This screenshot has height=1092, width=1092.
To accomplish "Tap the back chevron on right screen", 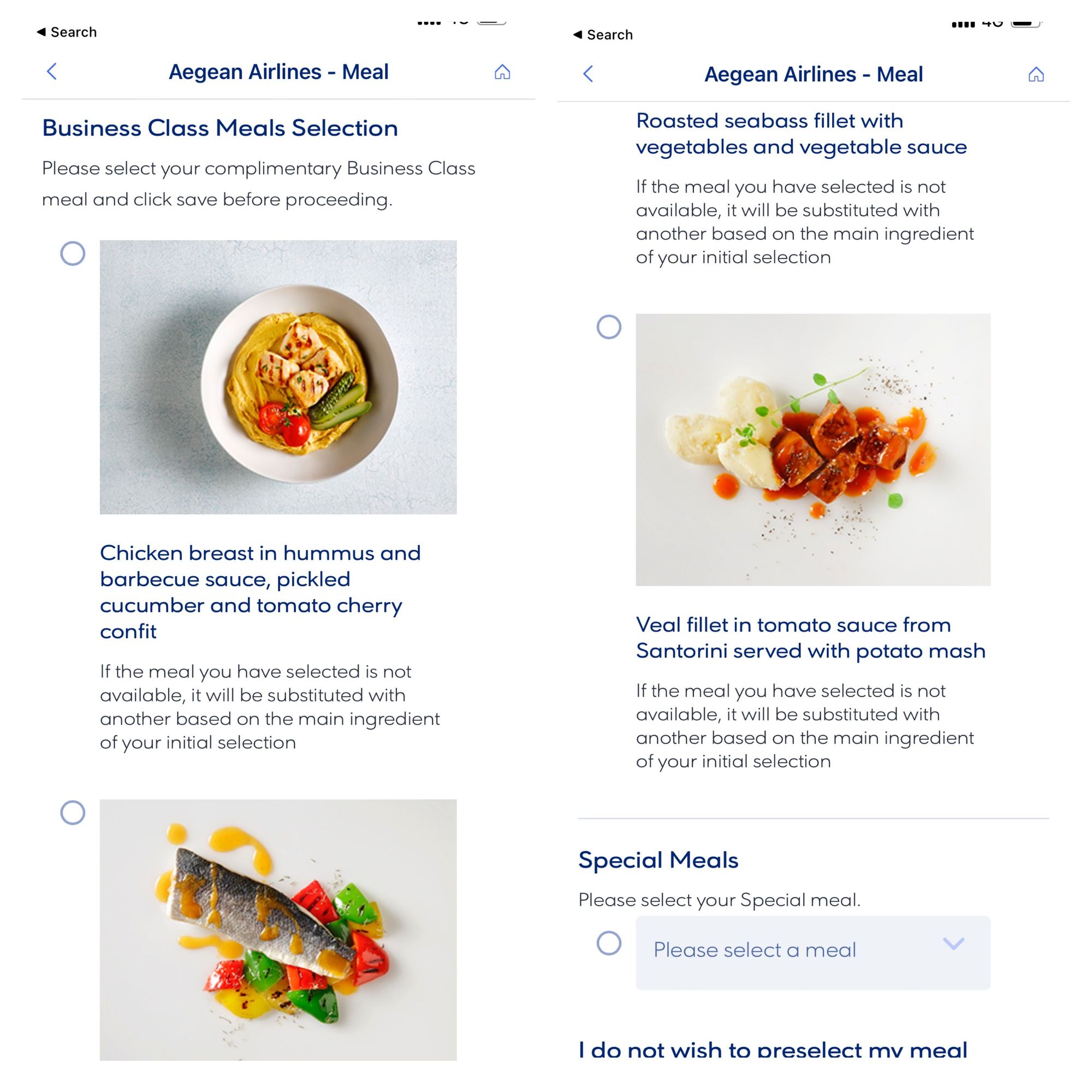I will tap(588, 74).
